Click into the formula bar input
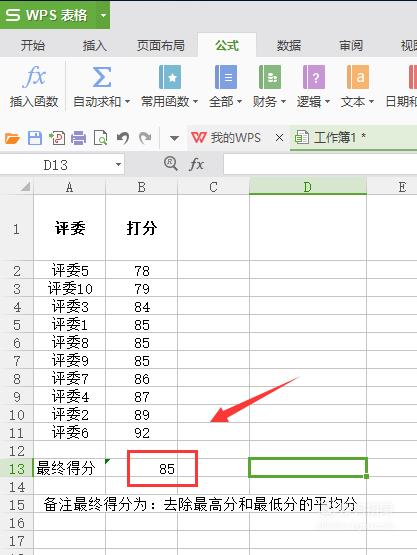This screenshot has height=555, width=417. click(x=320, y=164)
